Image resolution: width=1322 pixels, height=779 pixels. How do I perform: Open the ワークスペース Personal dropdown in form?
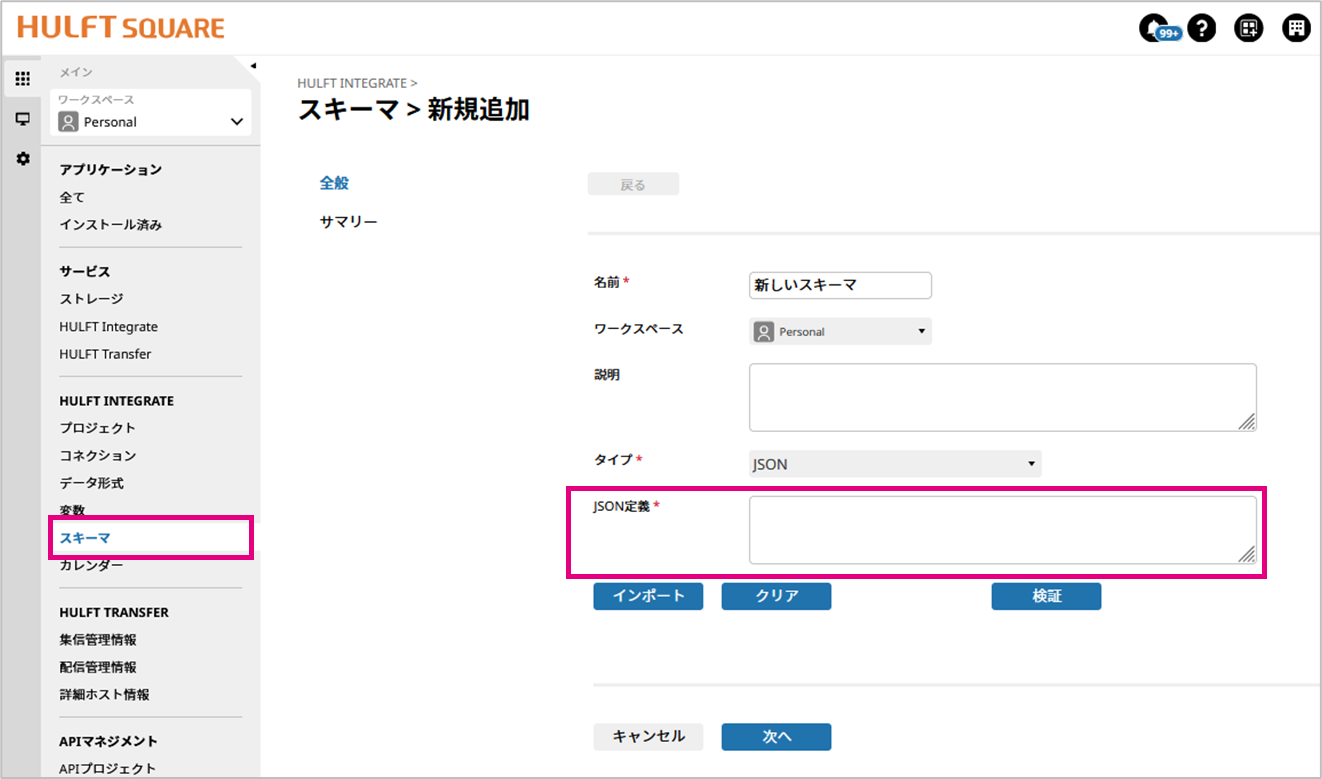click(840, 331)
